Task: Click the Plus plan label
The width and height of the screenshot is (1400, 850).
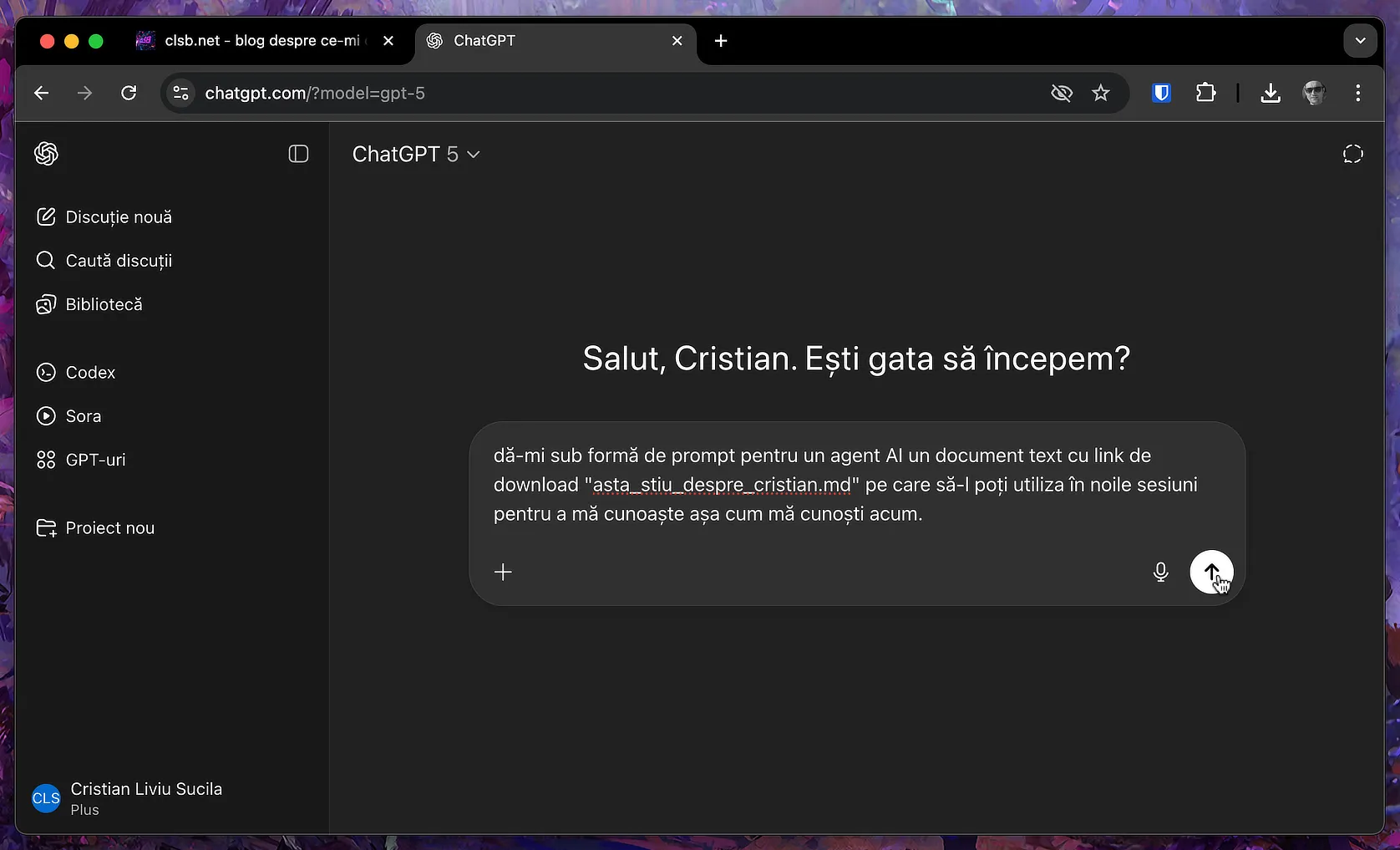Action: [85, 810]
